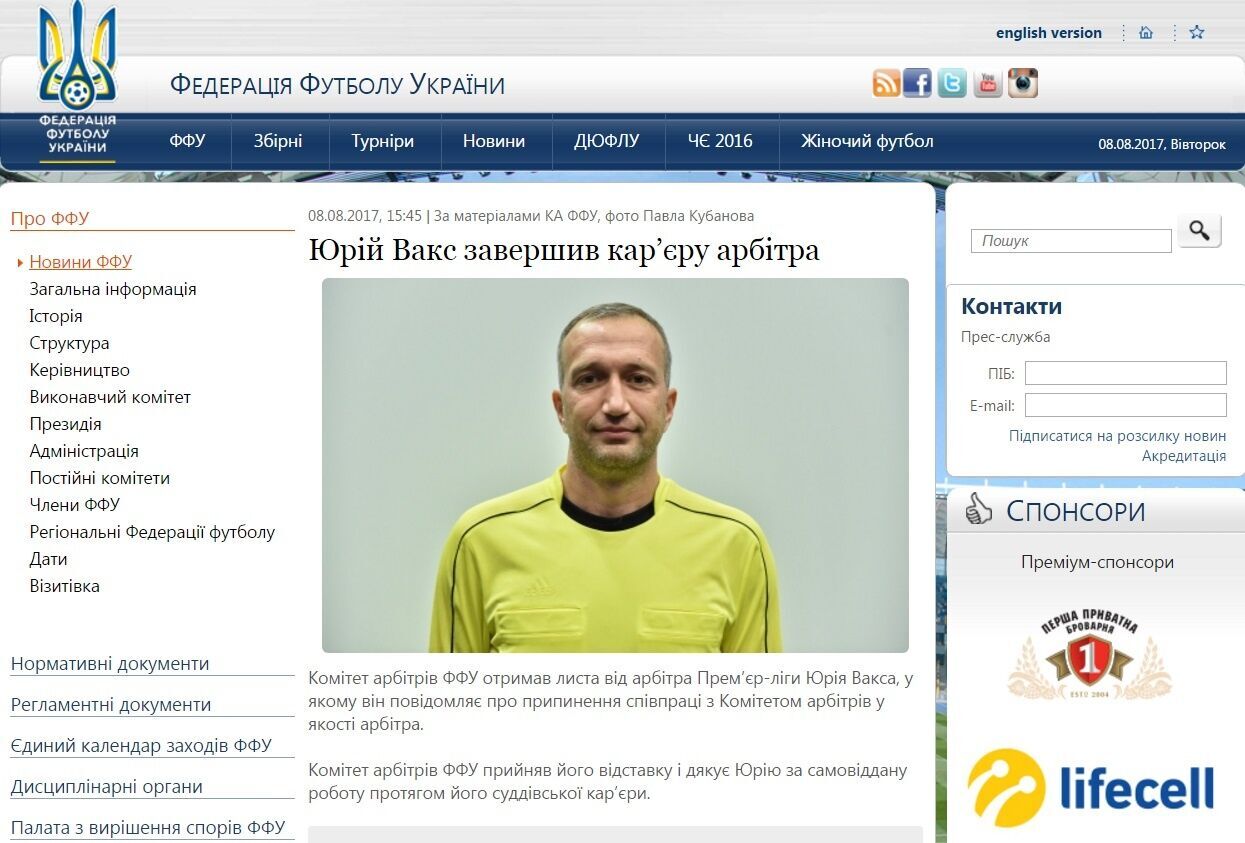
Task: Click the FFU trident logo
Action: click(x=78, y=80)
